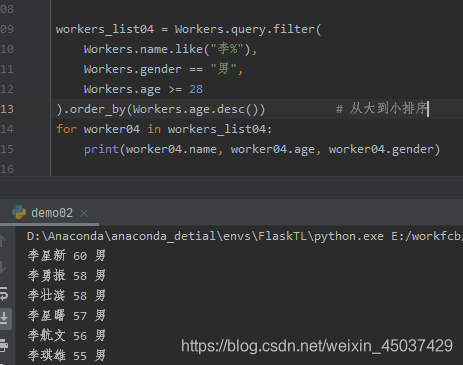
Task: Click order_by(Workers.age.desc()) code
Action: coord(167,109)
